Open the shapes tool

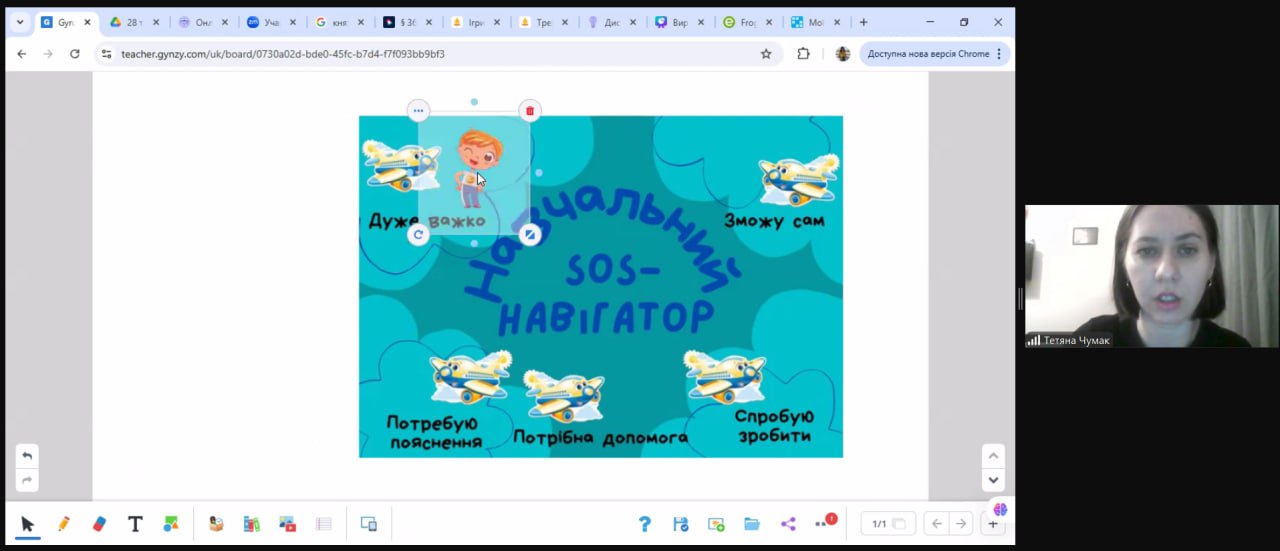(171, 524)
